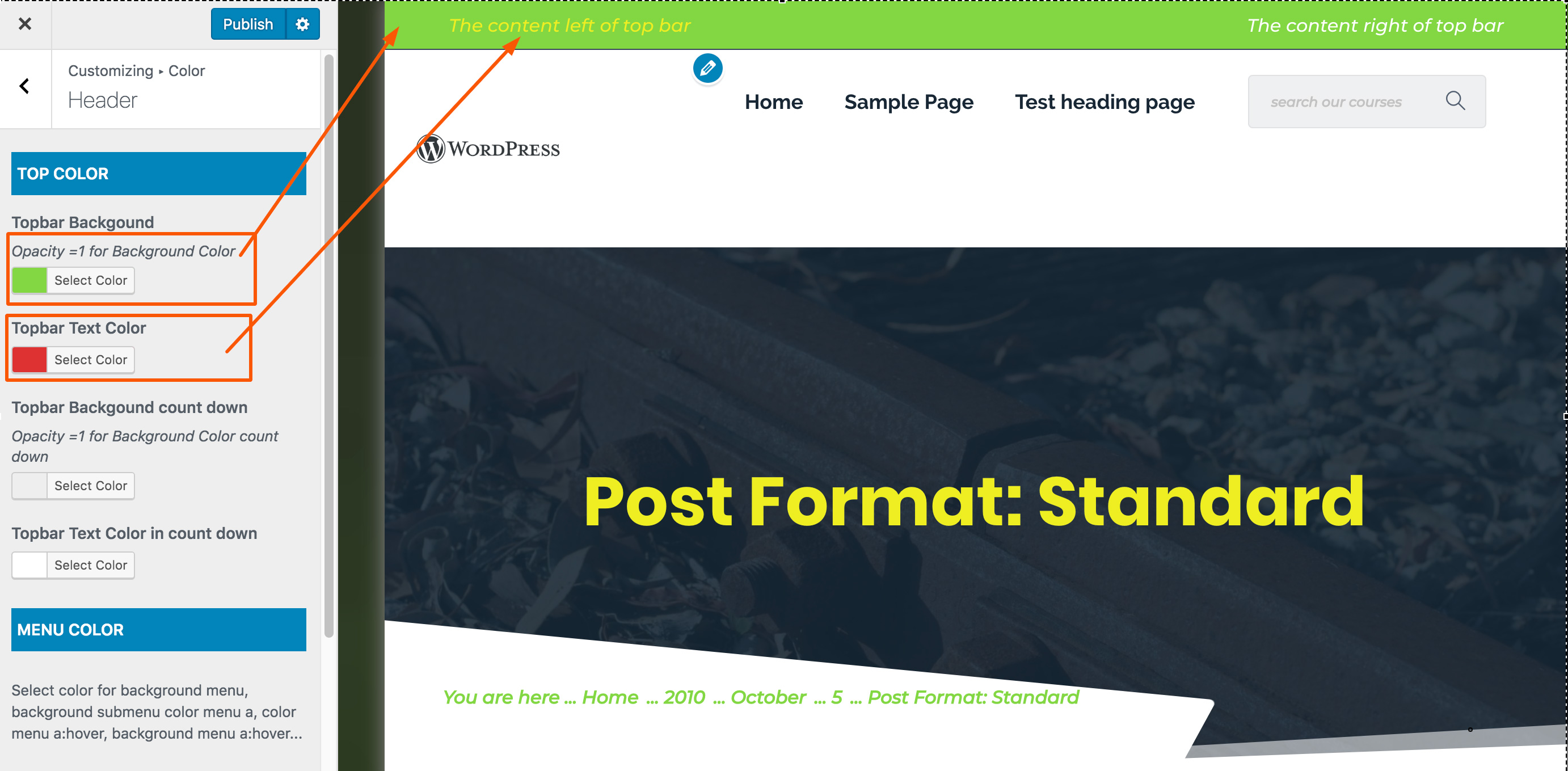
Task: Open the green Topbar Background color swatch
Action: pos(29,280)
